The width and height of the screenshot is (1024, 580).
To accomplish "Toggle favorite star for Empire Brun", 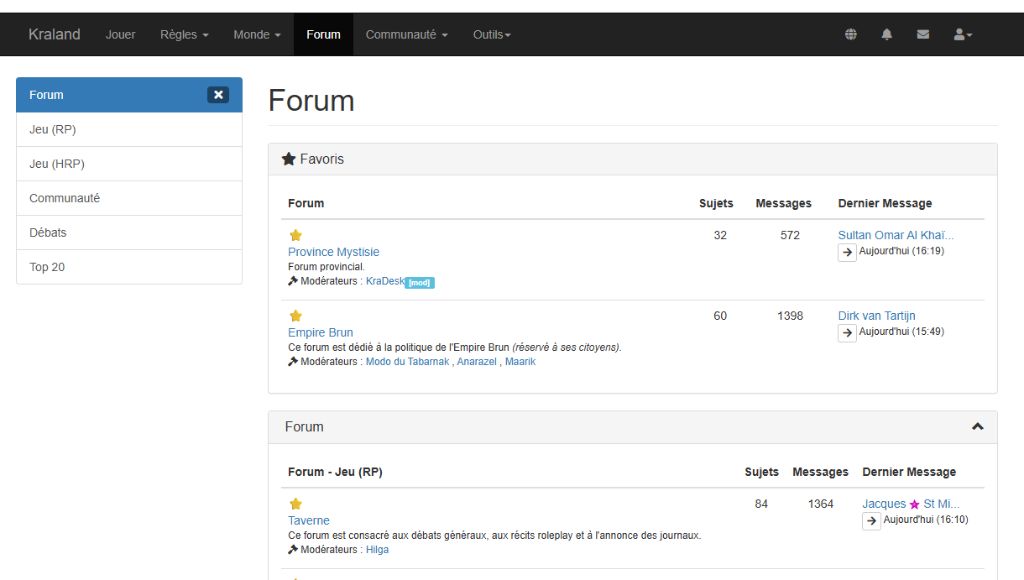I will click(x=295, y=316).
